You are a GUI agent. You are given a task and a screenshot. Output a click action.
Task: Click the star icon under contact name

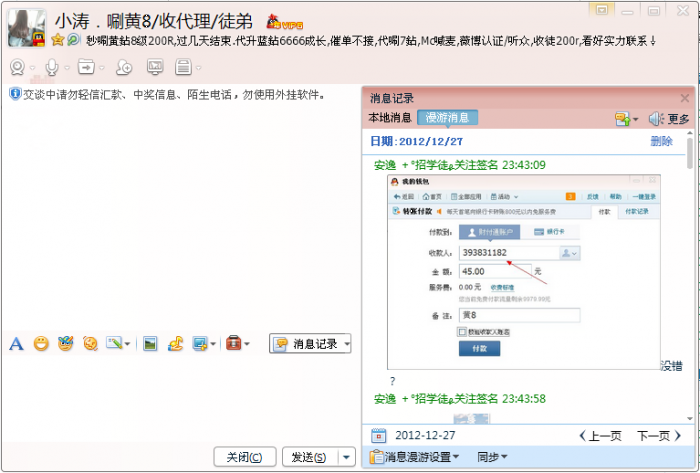click(x=57, y=40)
